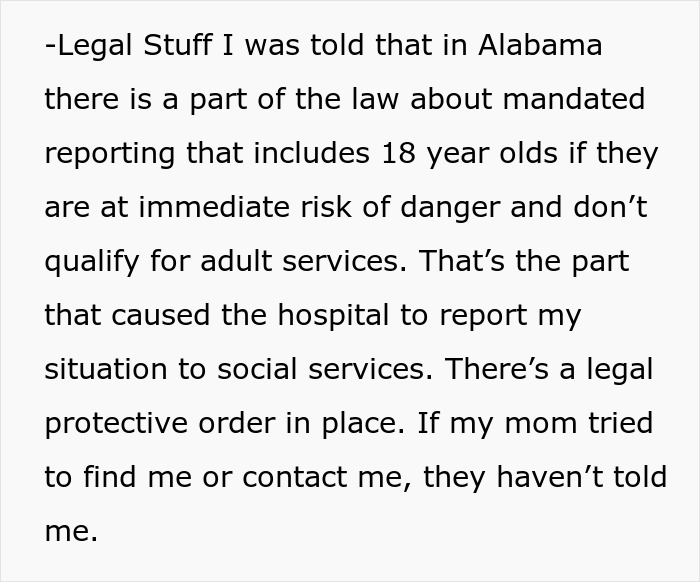Click the word "situation" at line start

coord(106,369)
